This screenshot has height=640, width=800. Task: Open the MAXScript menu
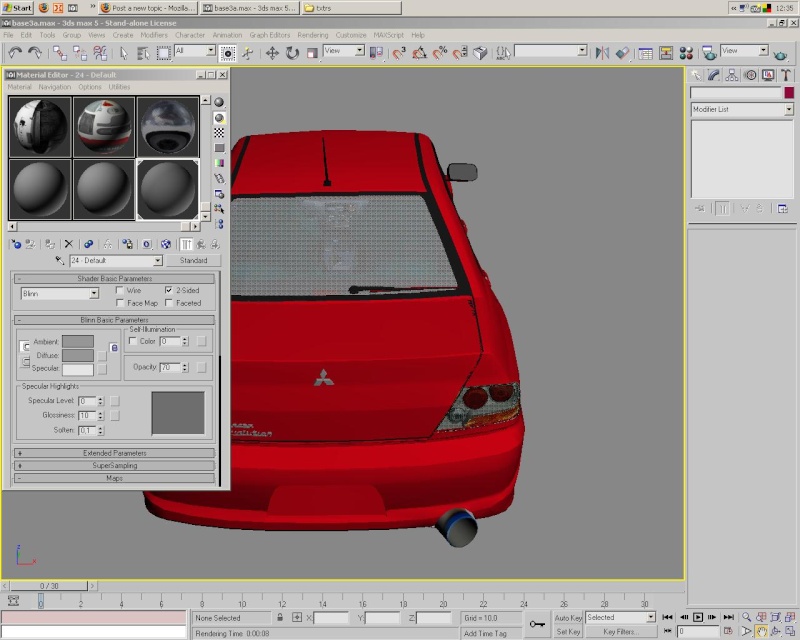[388, 35]
